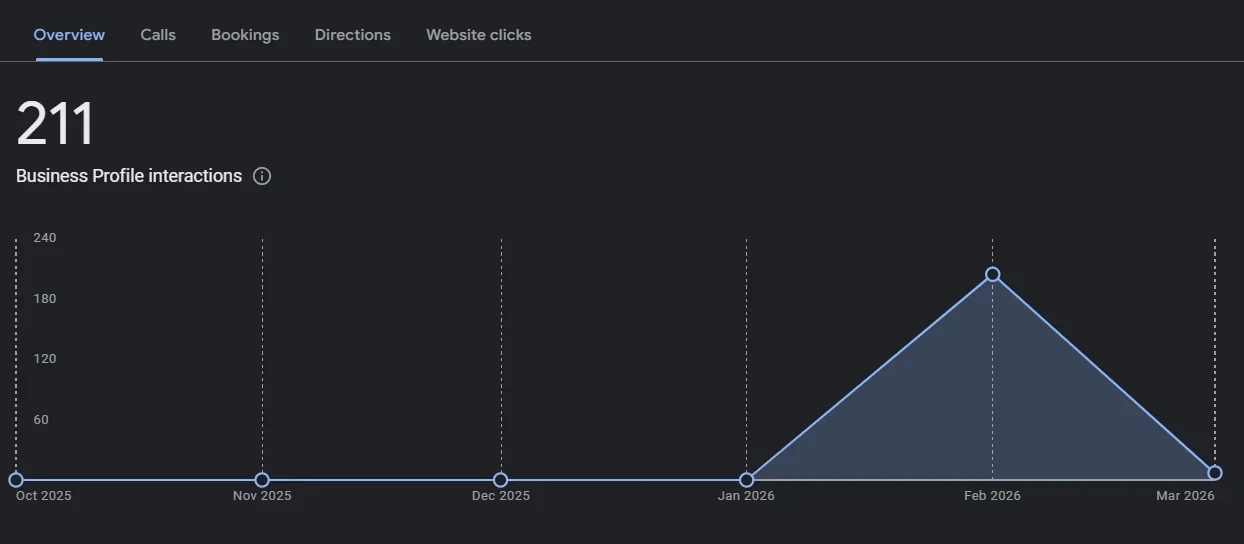Click the Dec 2025 x-axis label
This screenshot has width=1244, height=544.
(x=501, y=496)
